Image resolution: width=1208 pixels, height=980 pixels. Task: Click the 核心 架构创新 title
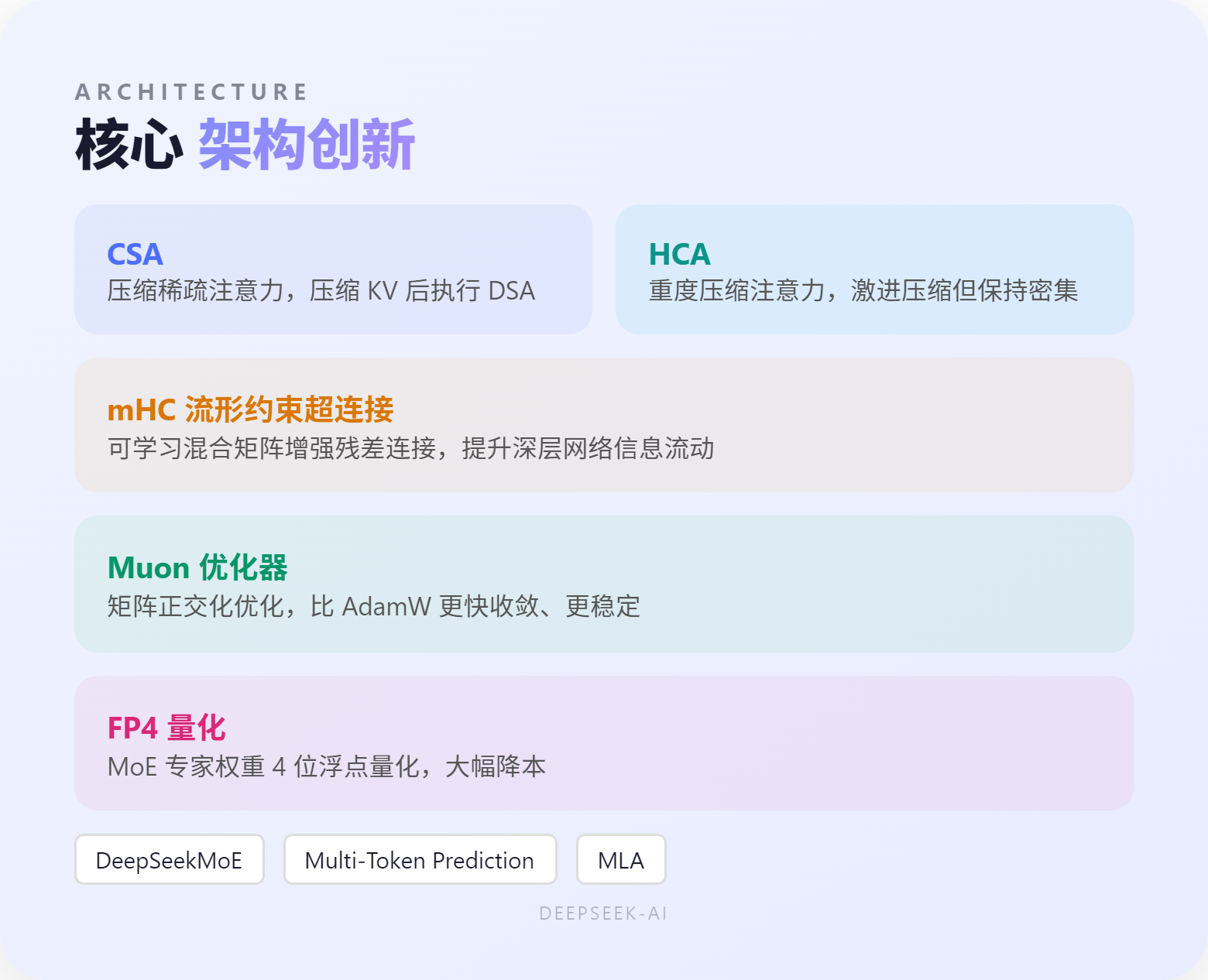pos(245,144)
